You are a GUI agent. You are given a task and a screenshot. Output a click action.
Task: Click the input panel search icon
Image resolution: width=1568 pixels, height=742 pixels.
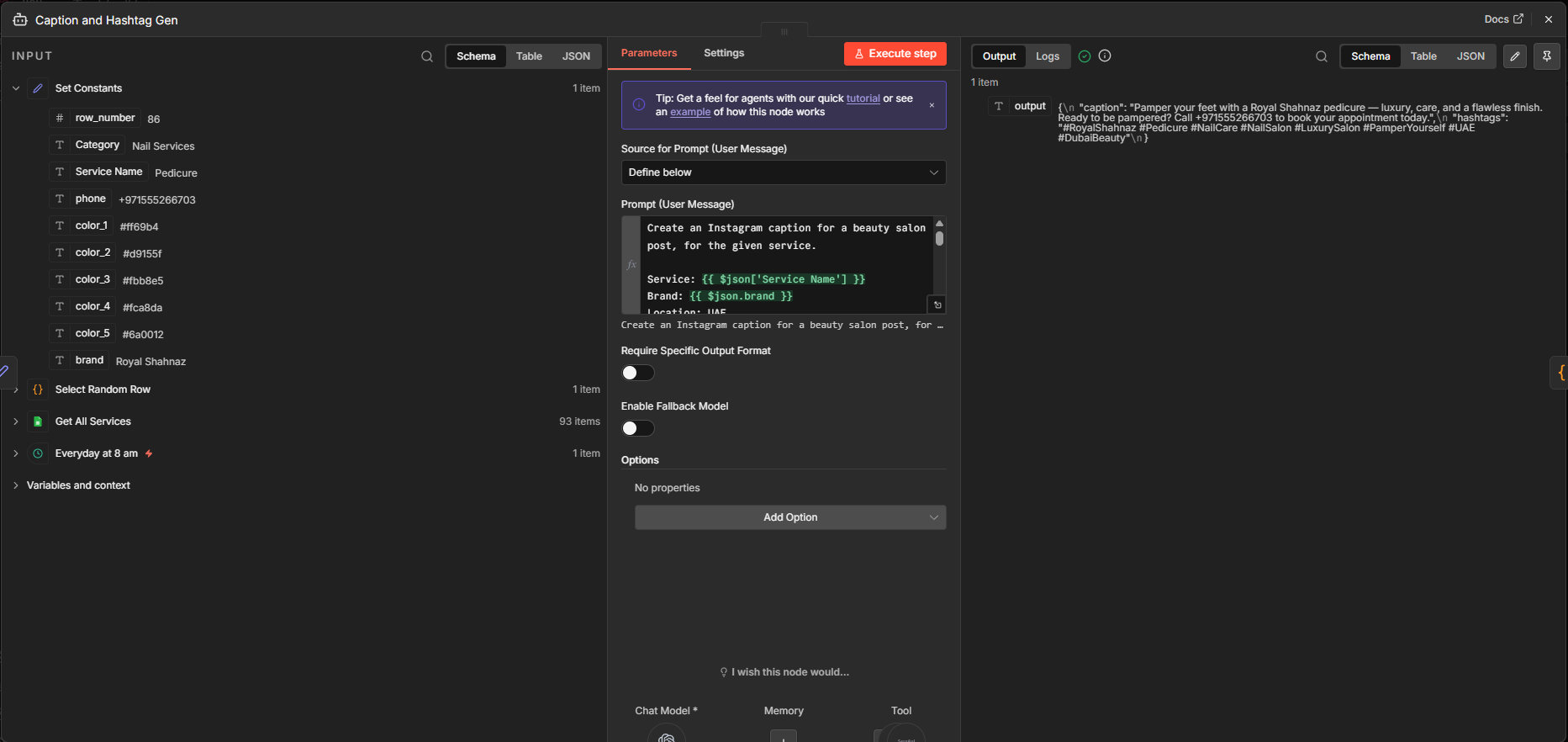tap(427, 56)
